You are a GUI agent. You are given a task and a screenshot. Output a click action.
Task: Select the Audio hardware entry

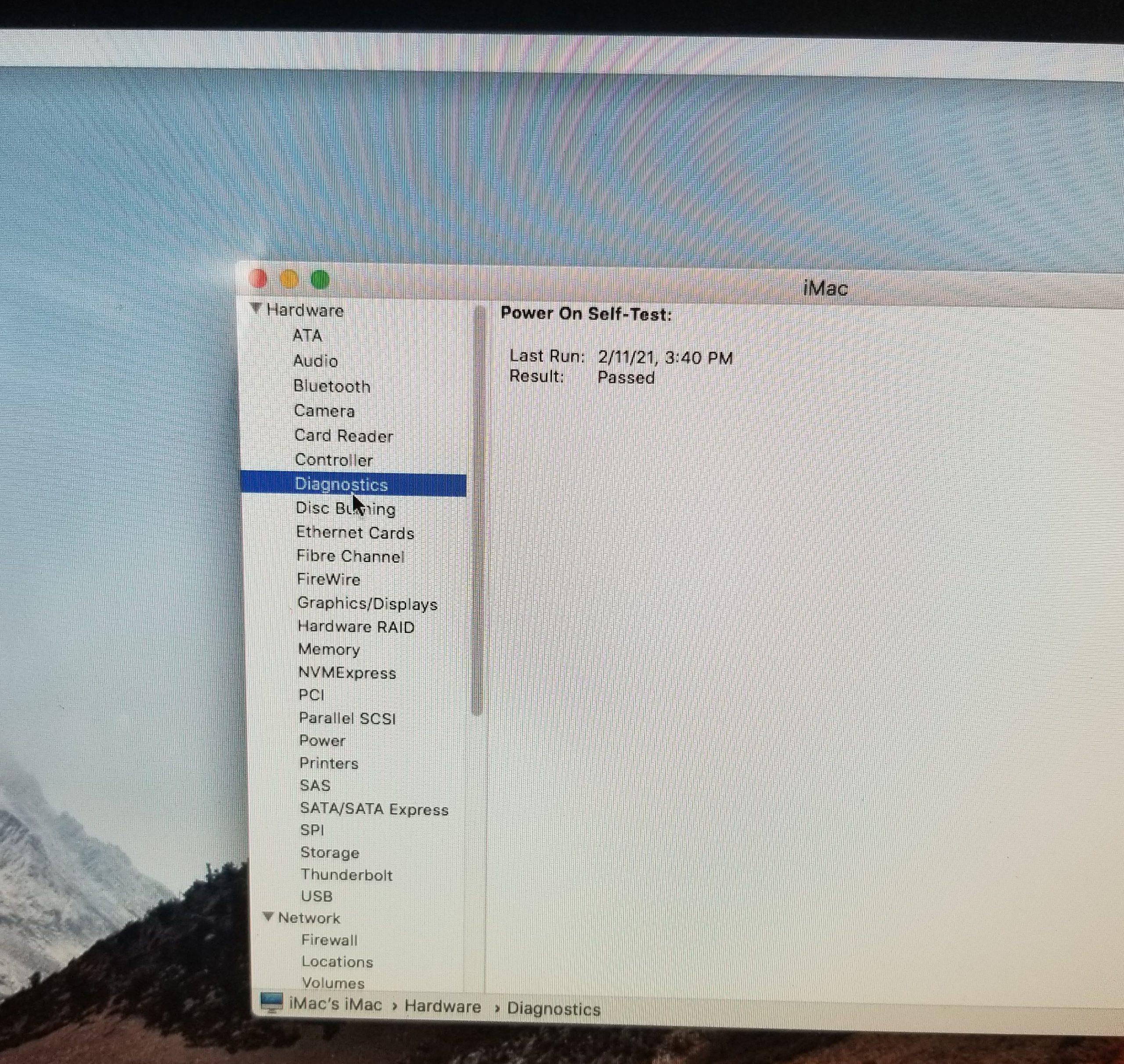pos(315,361)
